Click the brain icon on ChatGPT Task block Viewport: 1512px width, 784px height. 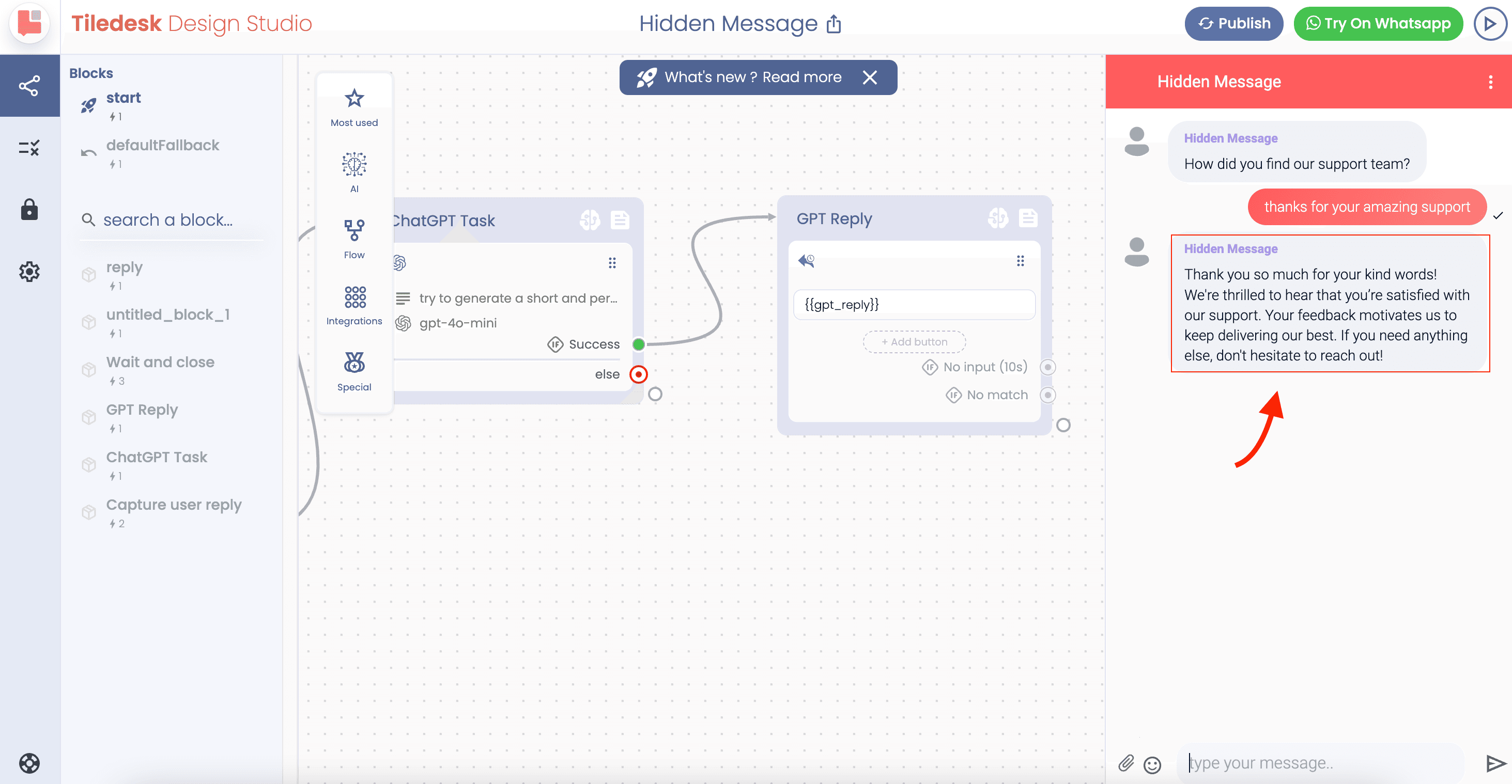(590, 220)
